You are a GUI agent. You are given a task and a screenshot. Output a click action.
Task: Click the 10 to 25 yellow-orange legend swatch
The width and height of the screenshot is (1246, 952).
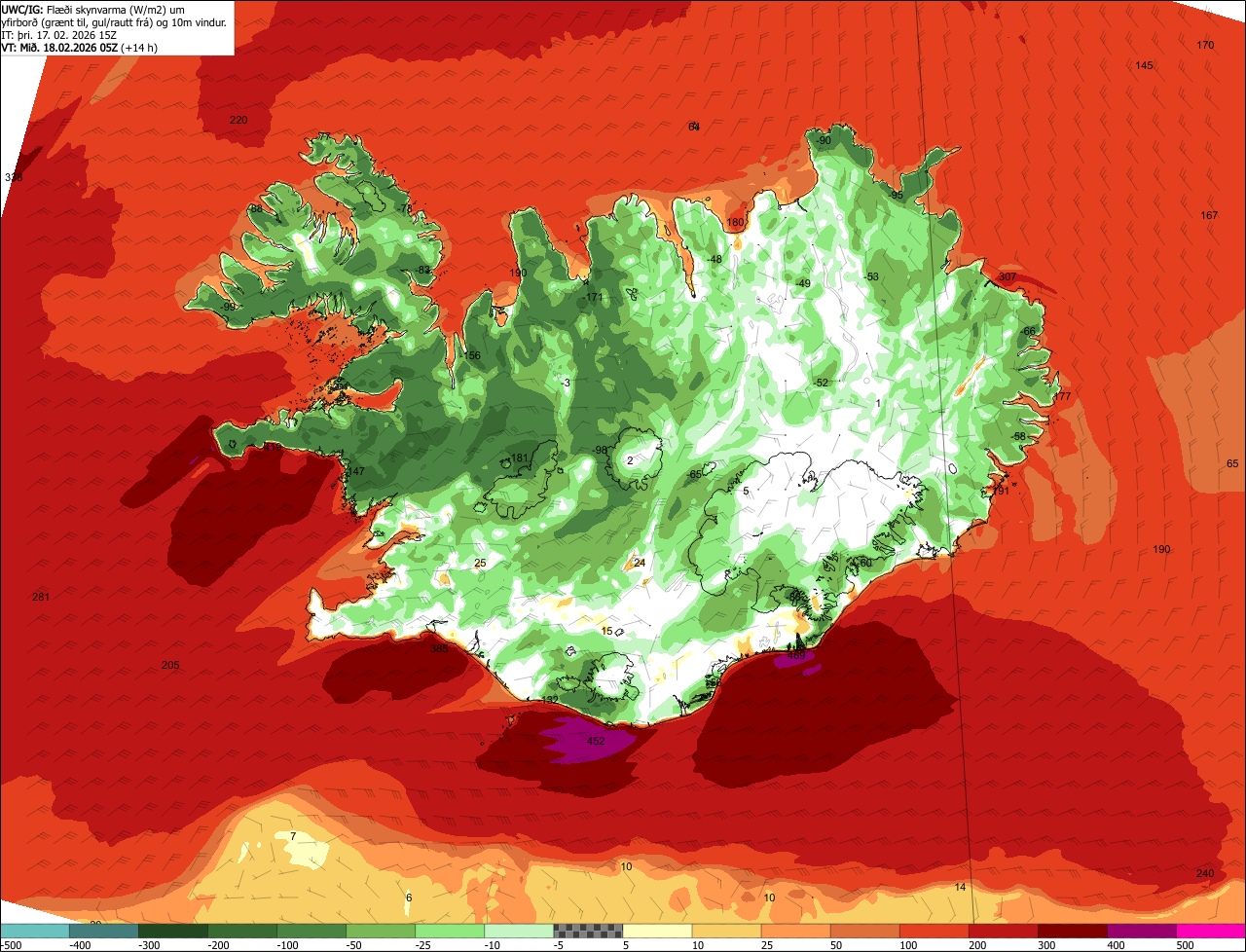point(727,931)
